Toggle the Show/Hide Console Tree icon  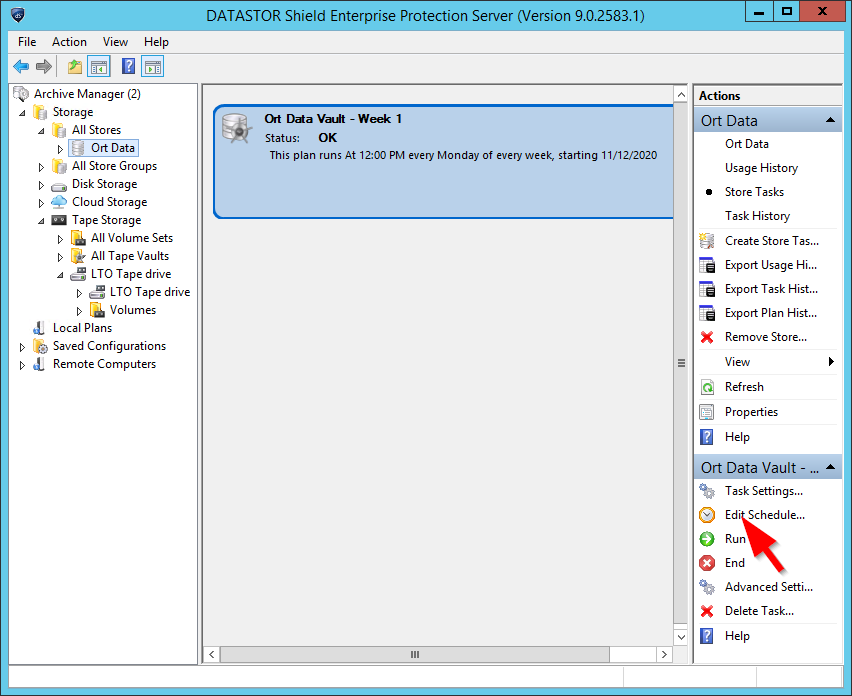[99, 67]
